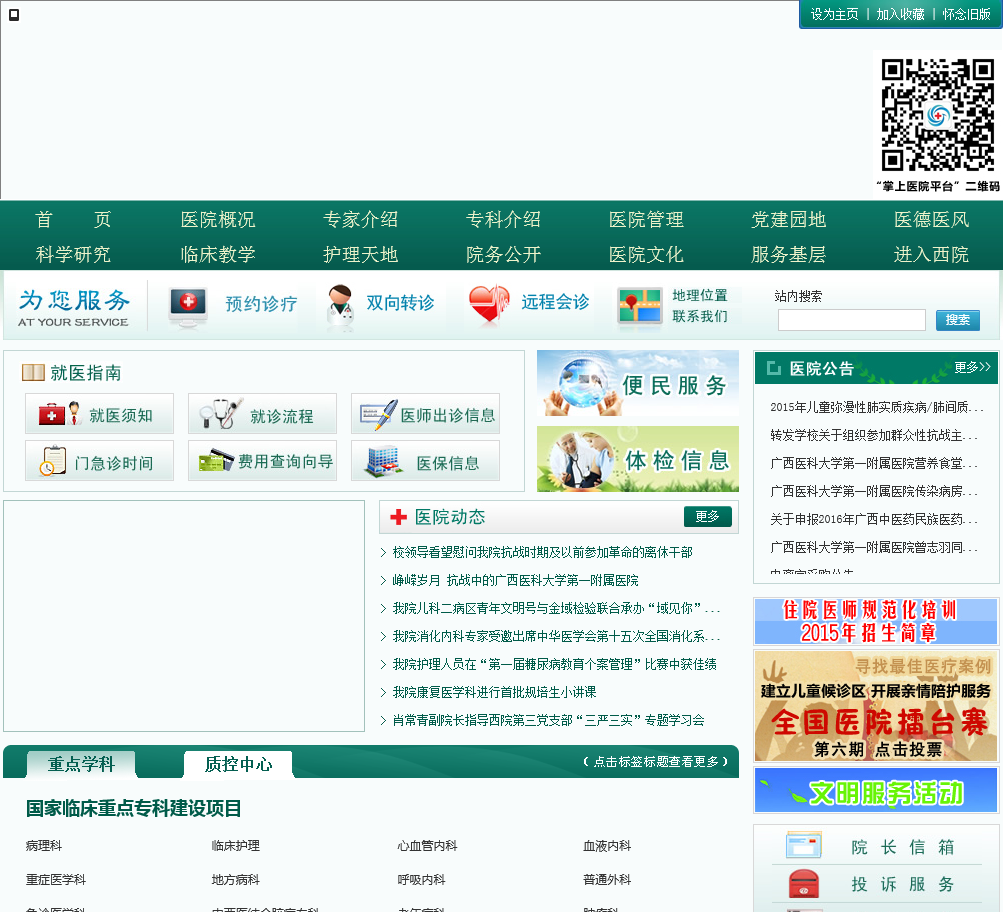Open the 重症医学科 department link
Image resolution: width=1003 pixels, height=912 pixels.
pyautogui.click(x=56, y=879)
